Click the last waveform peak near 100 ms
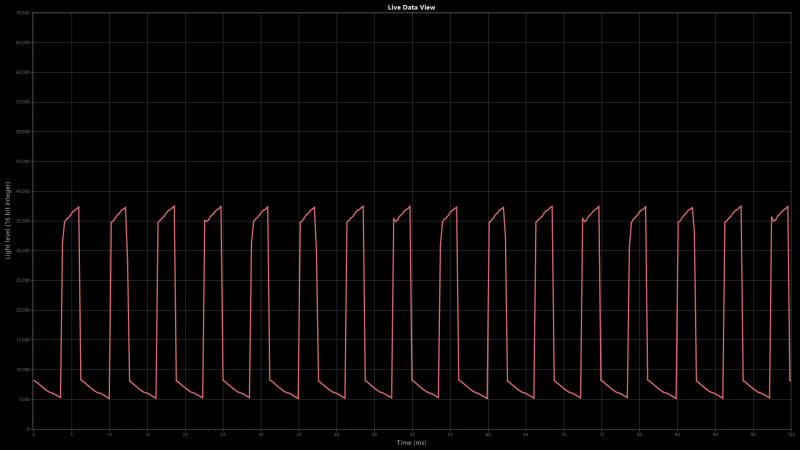800x450 pixels. pyautogui.click(x=787, y=207)
